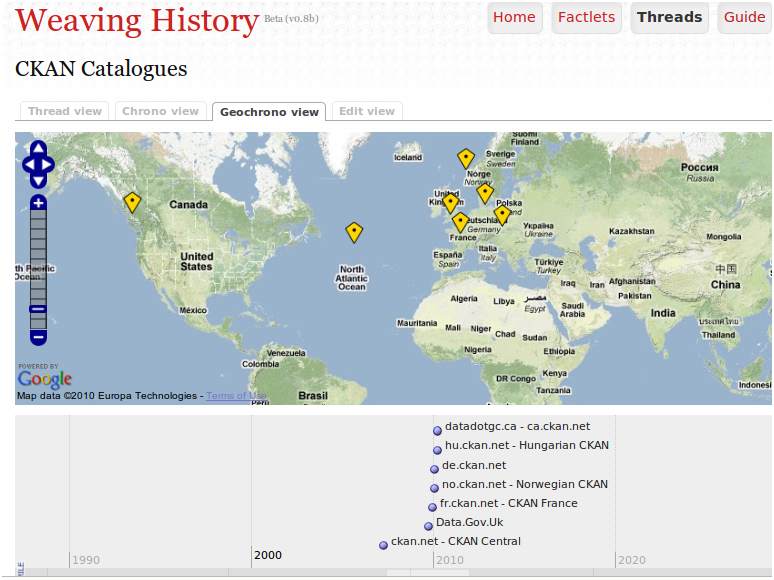Select the yellow marker over France
The width and height of the screenshot is (774, 580).
pyautogui.click(x=460, y=222)
